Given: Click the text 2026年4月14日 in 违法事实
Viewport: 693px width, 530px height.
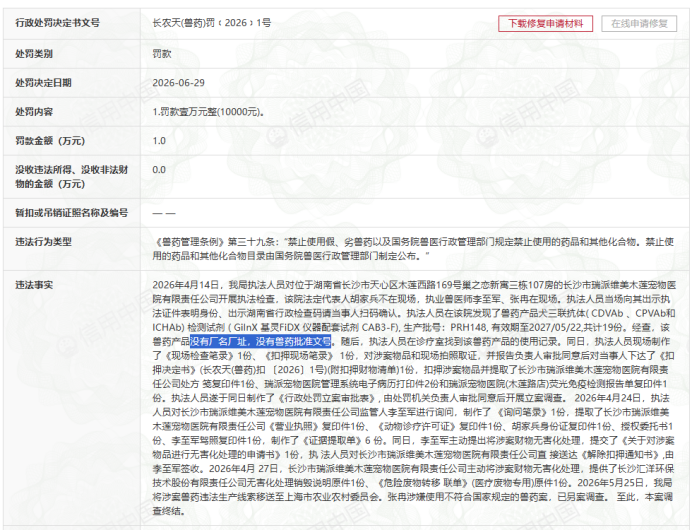Looking at the screenshot, I should (186, 285).
